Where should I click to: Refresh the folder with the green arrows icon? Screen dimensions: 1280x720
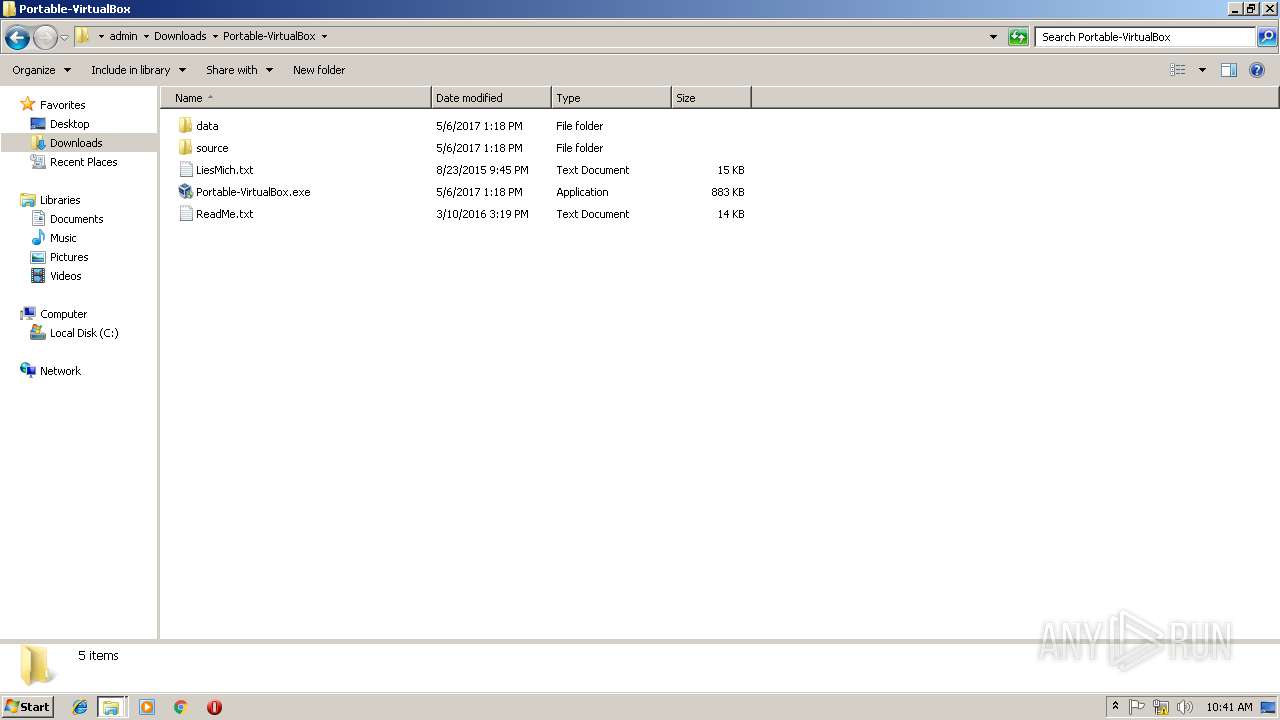[1018, 37]
